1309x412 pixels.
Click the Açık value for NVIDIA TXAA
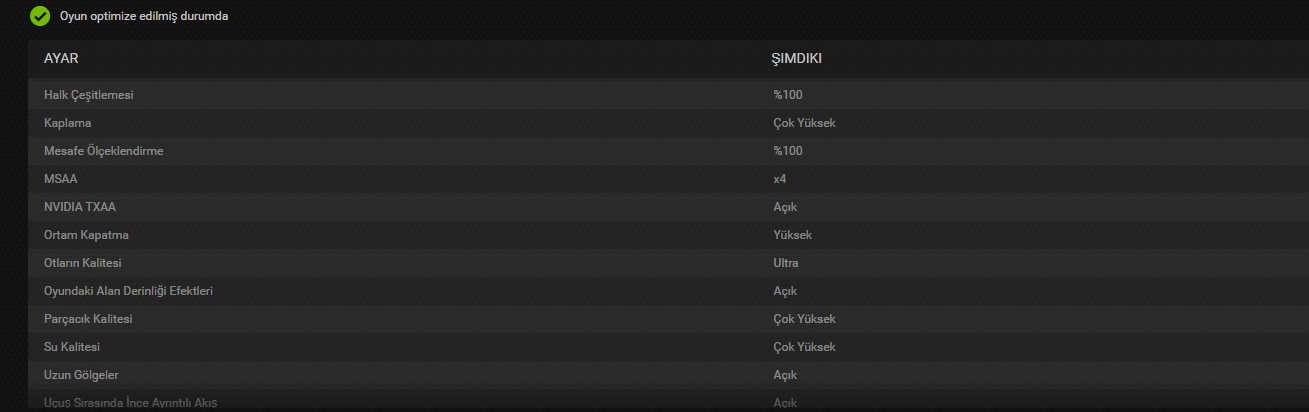coord(785,207)
